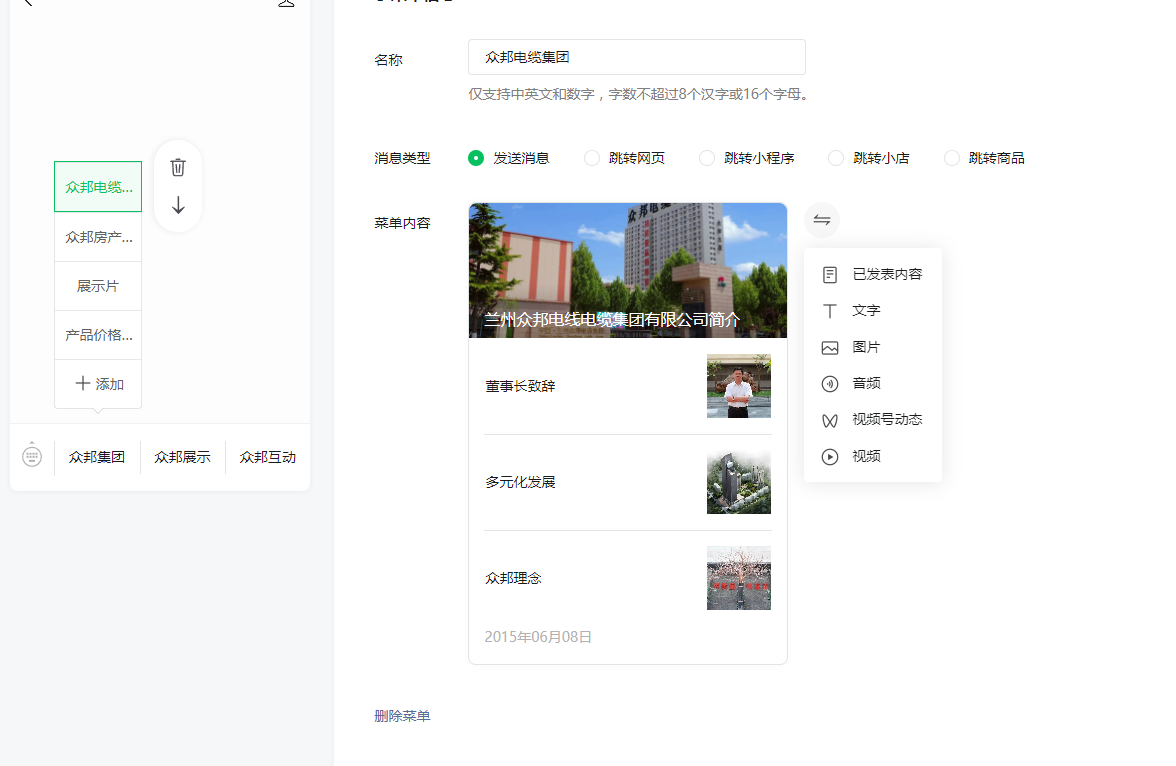The height and width of the screenshot is (766, 1176).
Task: Open 众邦展示 bottom menu
Action: point(182,457)
